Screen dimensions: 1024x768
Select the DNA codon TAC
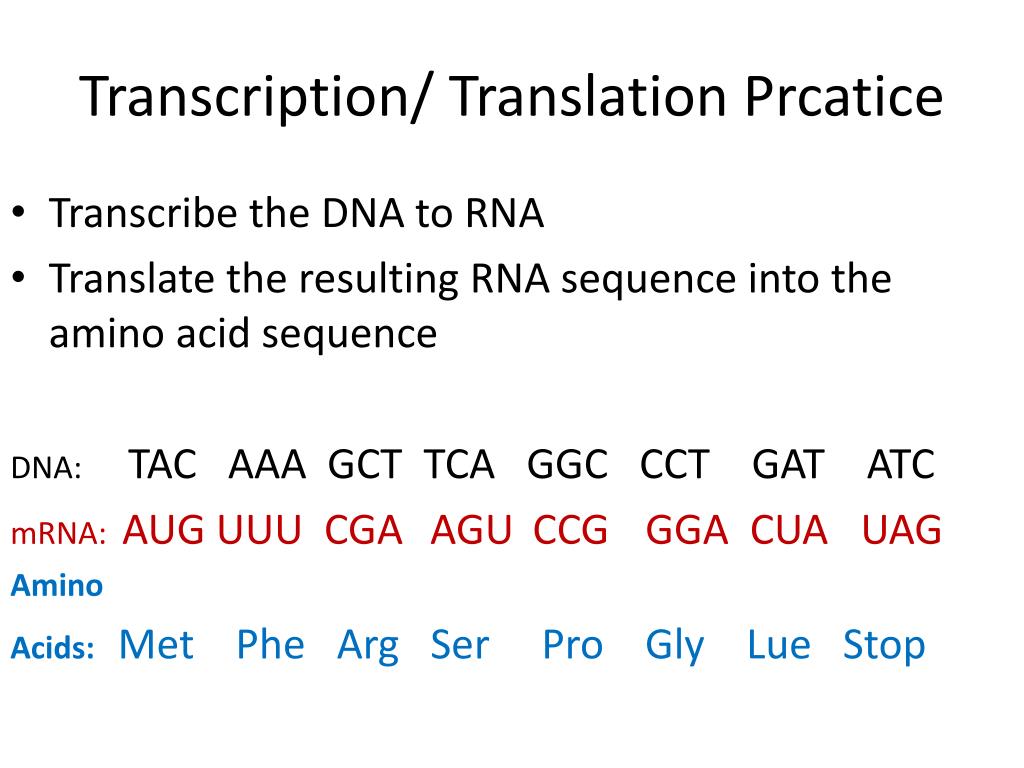click(x=162, y=464)
